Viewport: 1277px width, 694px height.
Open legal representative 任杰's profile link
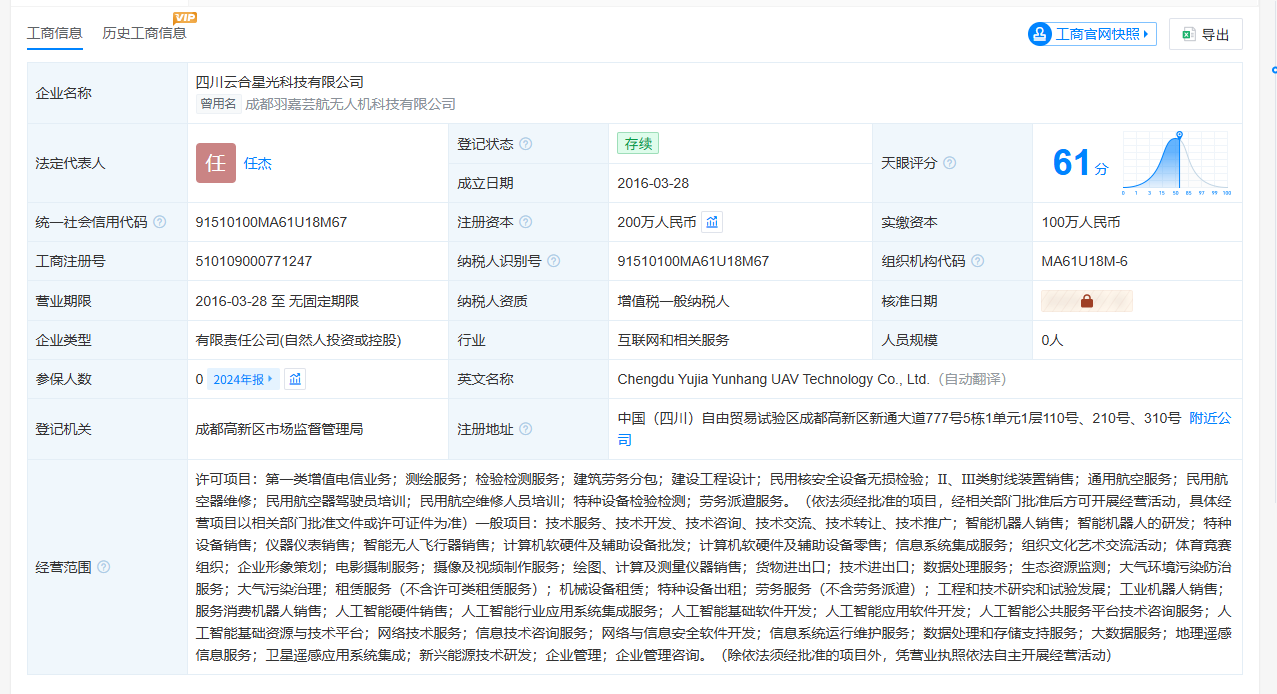(258, 163)
